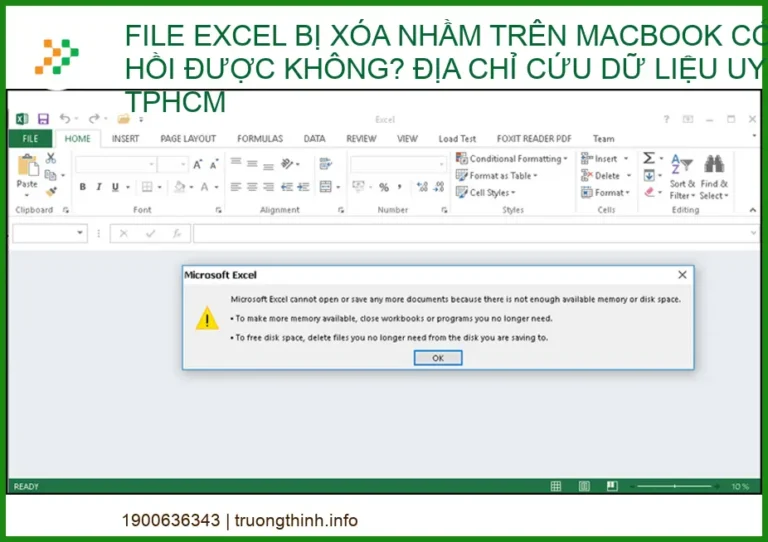Screen dimensions: 768x542
Task: Toggle the Wrap Text icon
Action: (326, 164)
